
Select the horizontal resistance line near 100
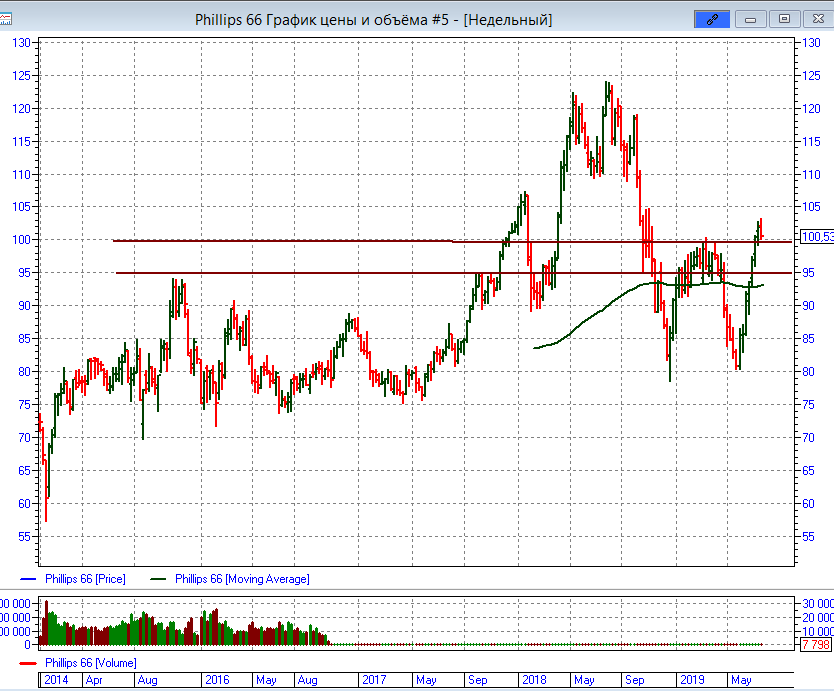coord(300,240)
